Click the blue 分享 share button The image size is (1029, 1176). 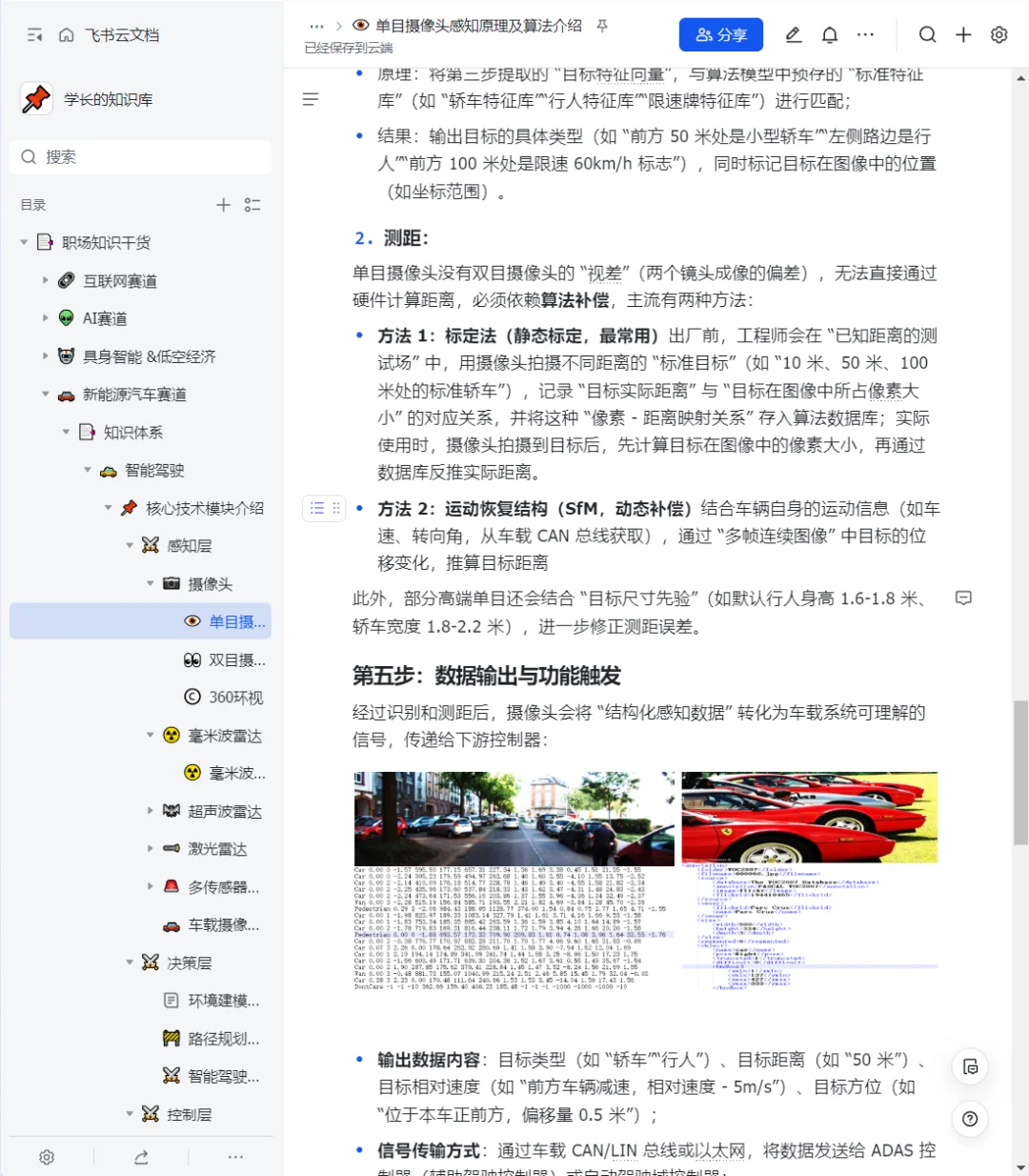(720, 34)
